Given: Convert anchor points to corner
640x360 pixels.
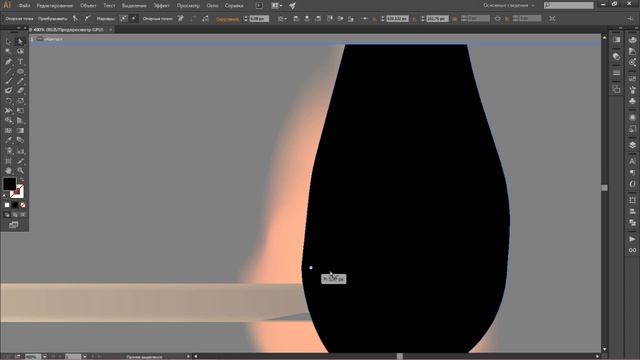Looking at the screenshot, I should [76, 19].
